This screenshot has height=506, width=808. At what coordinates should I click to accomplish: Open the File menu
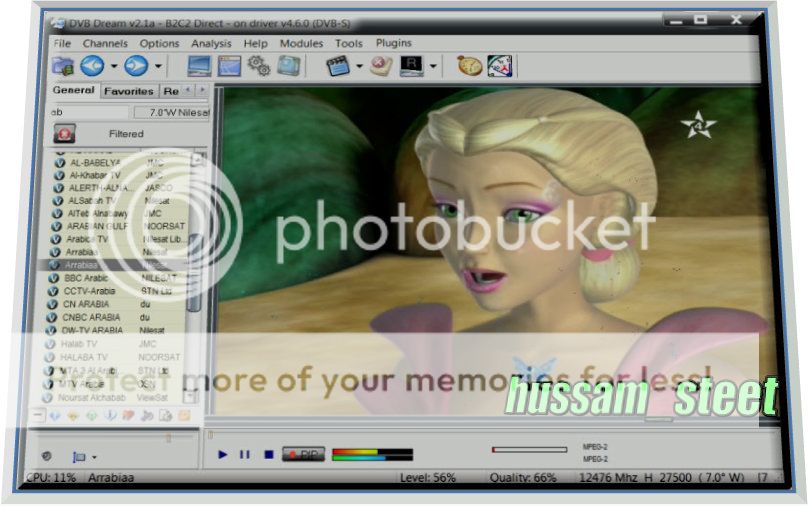[62, 43]
